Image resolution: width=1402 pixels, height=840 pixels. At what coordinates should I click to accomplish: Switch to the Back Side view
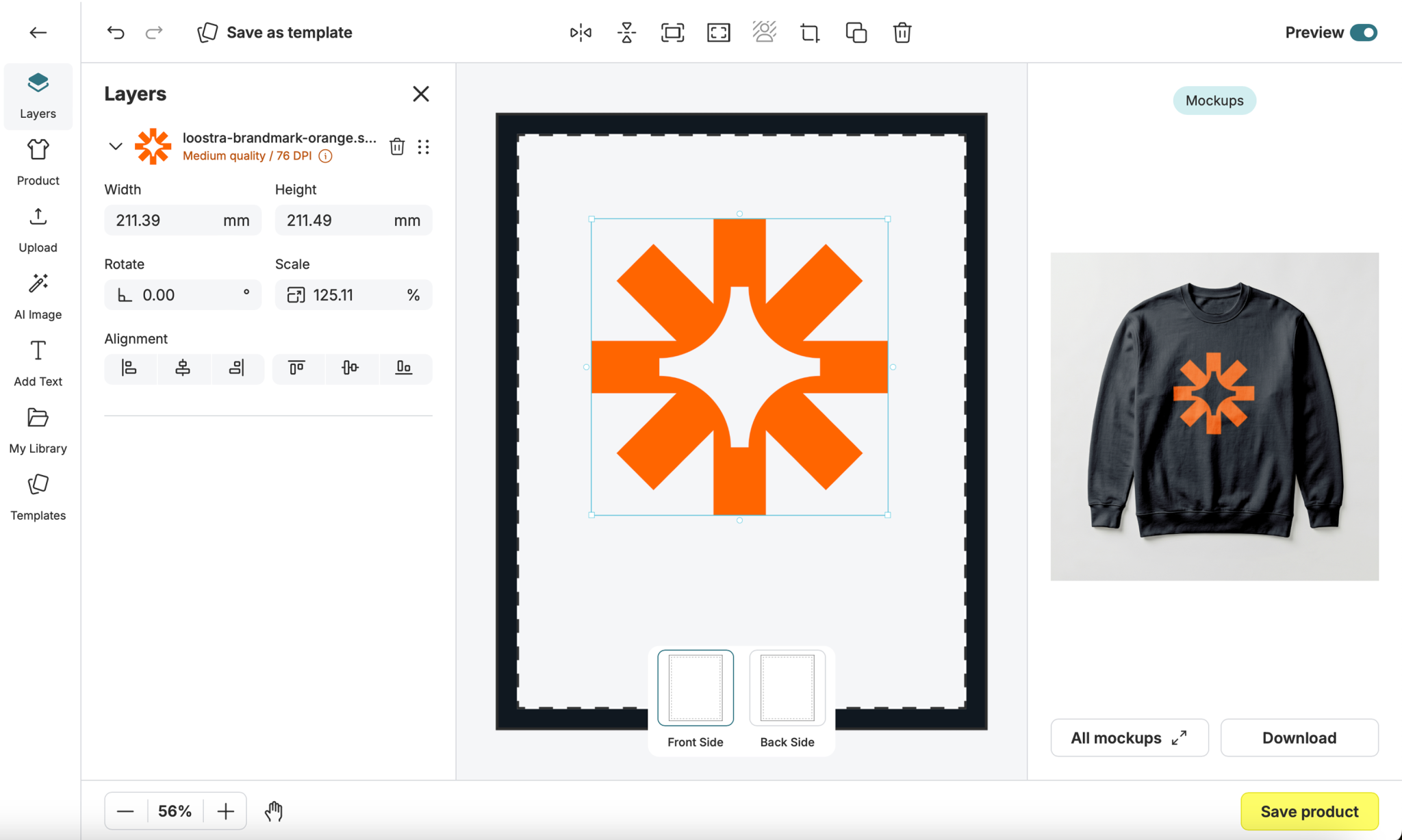(x=787, y=688)
